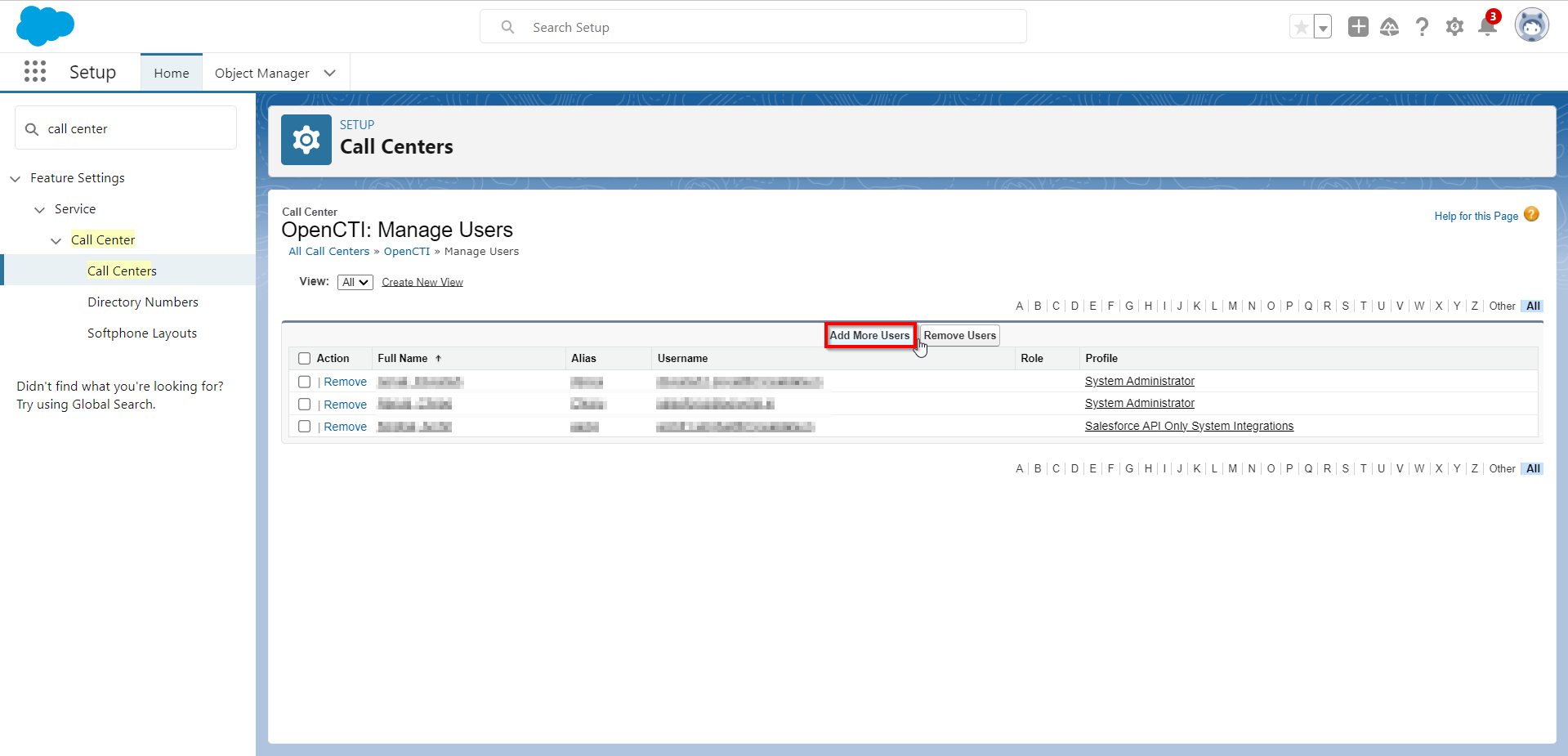The height and width of the screenshot is (756, 1568).
Task: Open Softphone Layouts in the sidebar
Action: pyautogui.click(x=142, y=333)
